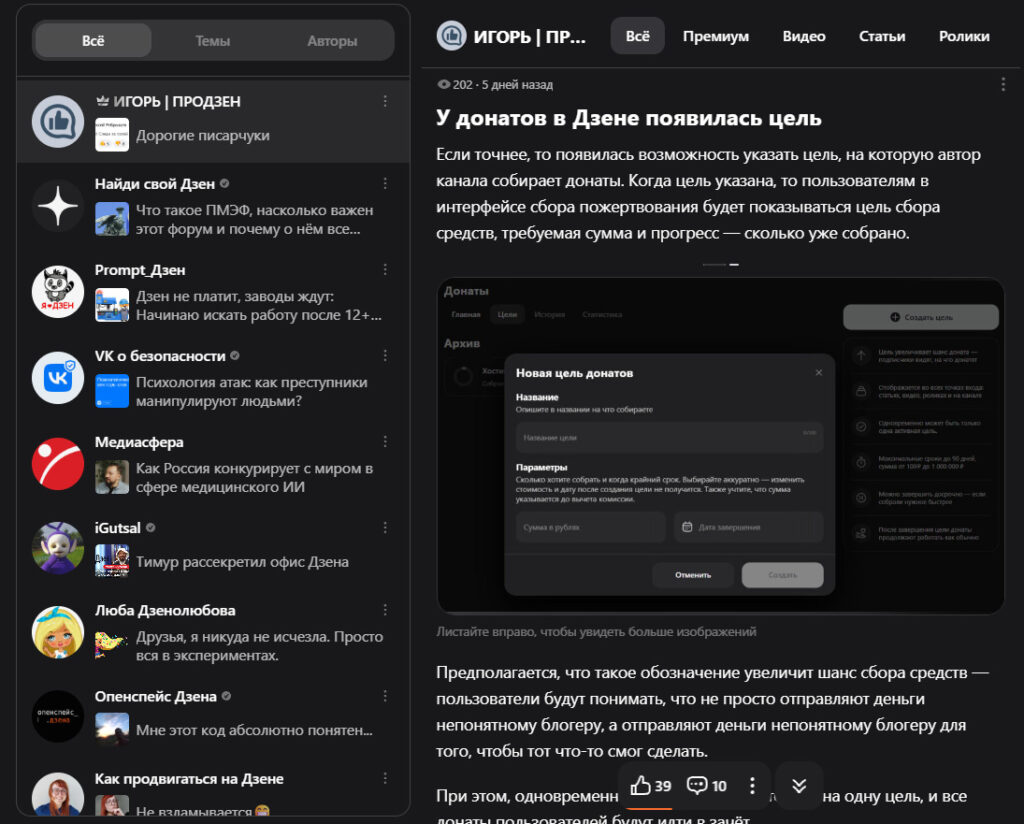Click Как продвигаться на Дзене avatar
This screenshot has height=824, width=1024.
point(58,794)
